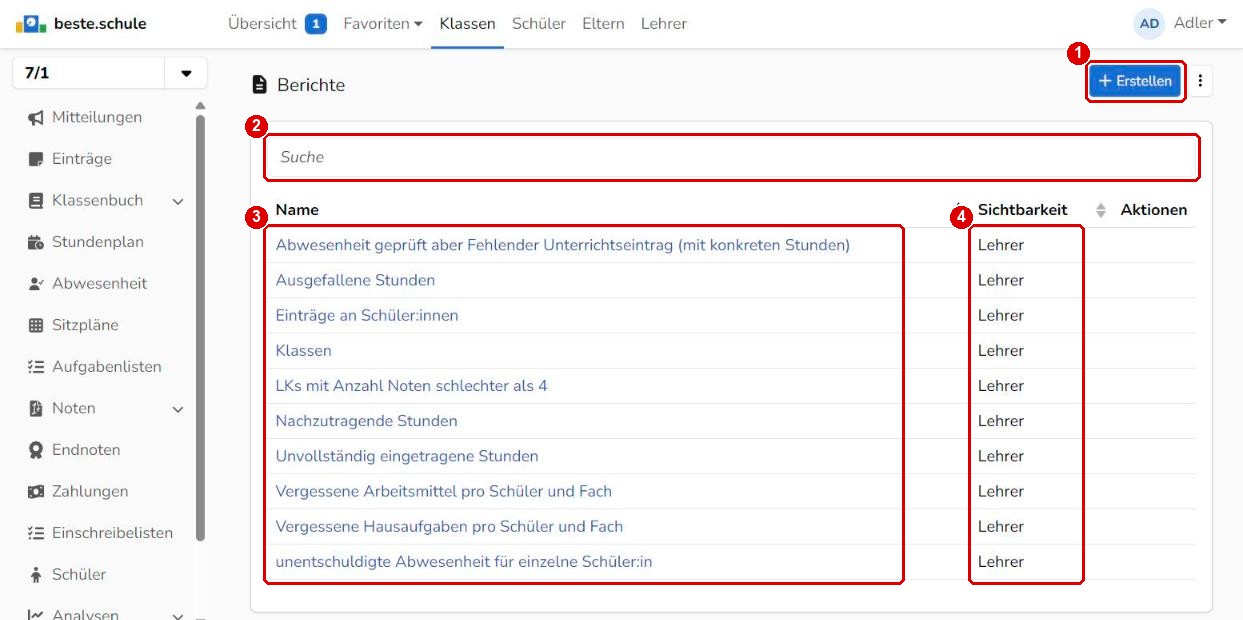Click the sidebar vertical scrollbar
This screenshot has height=620, width=1243.
200,327
